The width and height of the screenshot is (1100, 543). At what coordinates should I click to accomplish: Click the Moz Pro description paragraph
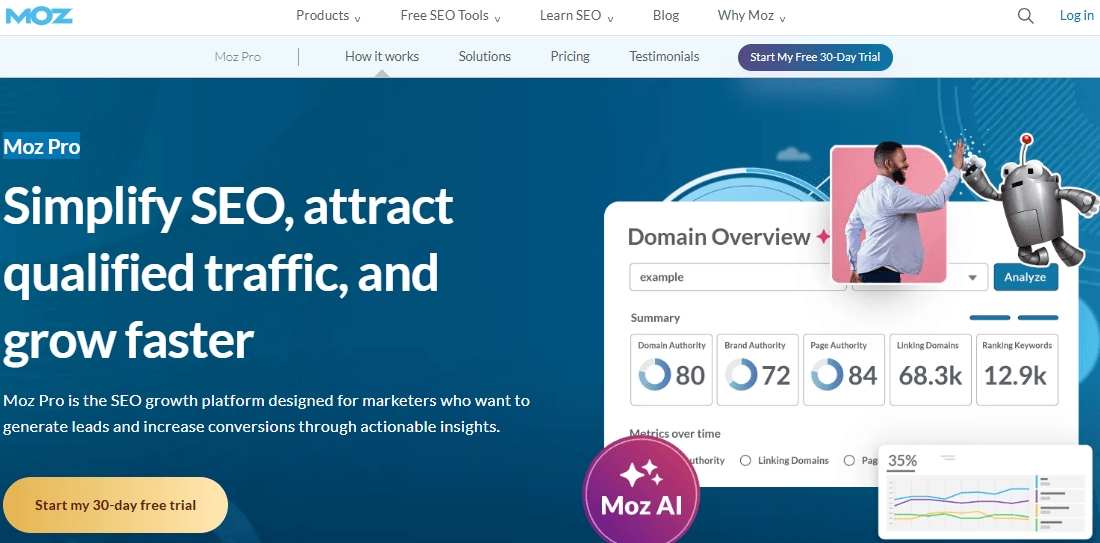coord(267,414)
